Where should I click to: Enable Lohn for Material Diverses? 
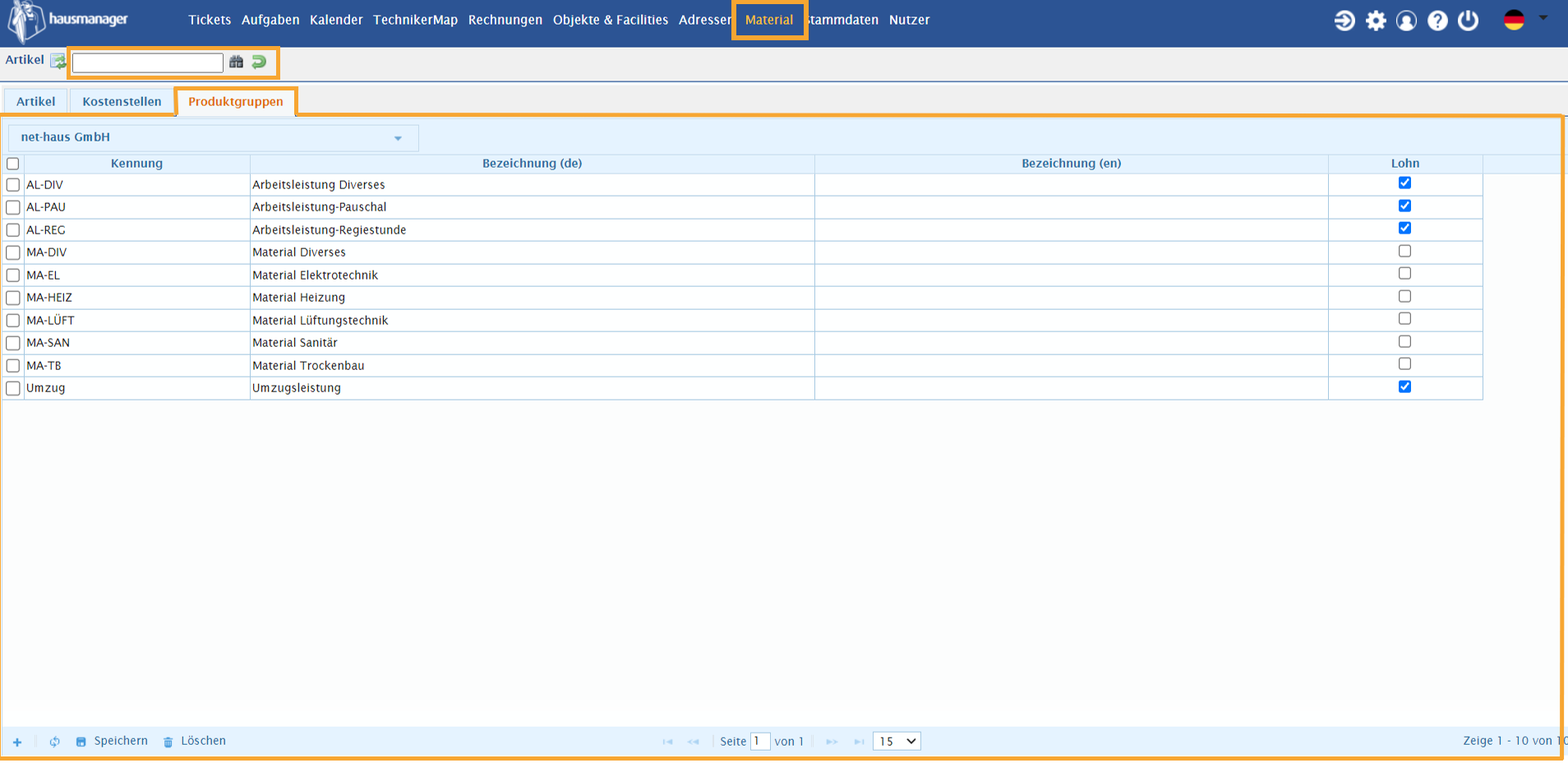coord(1404,251)
